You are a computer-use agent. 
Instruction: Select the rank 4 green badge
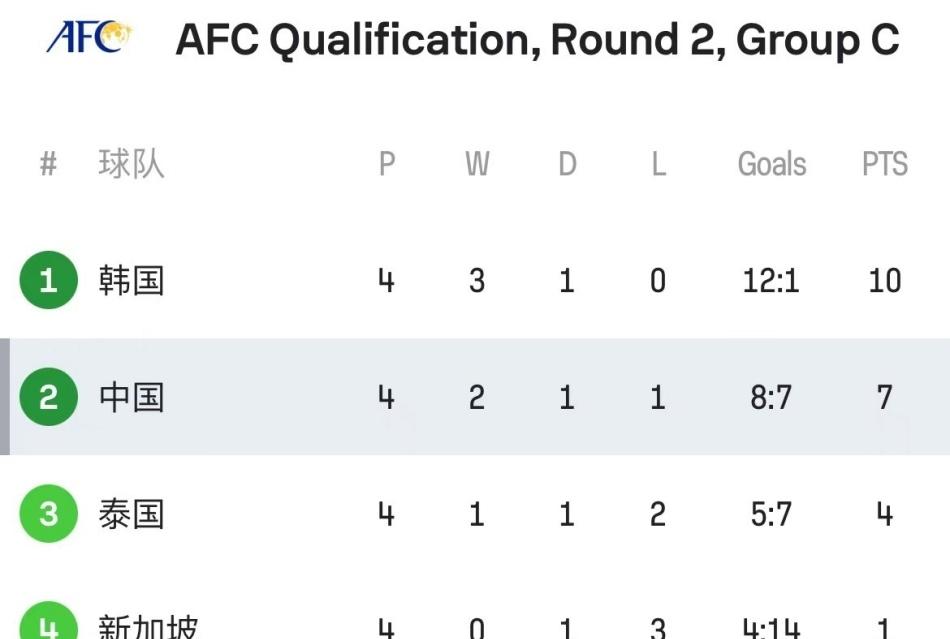pyautogui.click(x=48, y=620)
